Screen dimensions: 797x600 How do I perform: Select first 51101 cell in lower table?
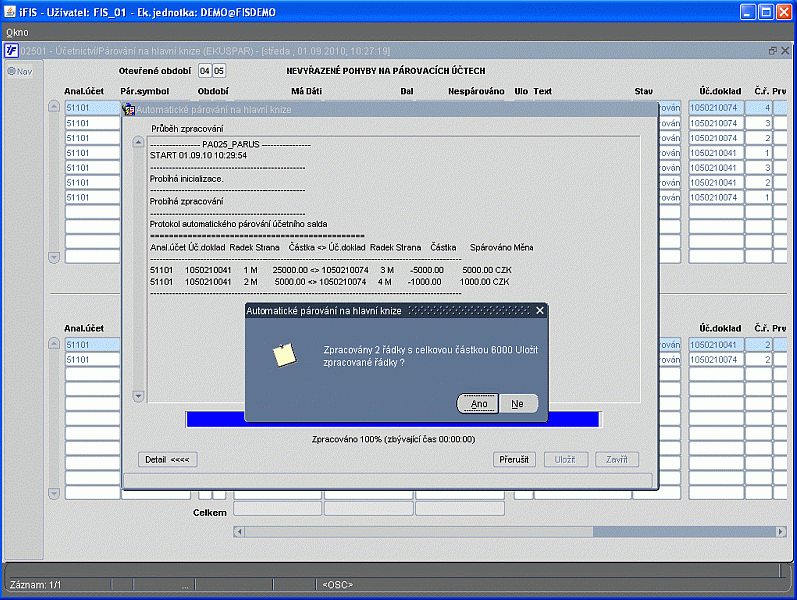click(92, 345)
